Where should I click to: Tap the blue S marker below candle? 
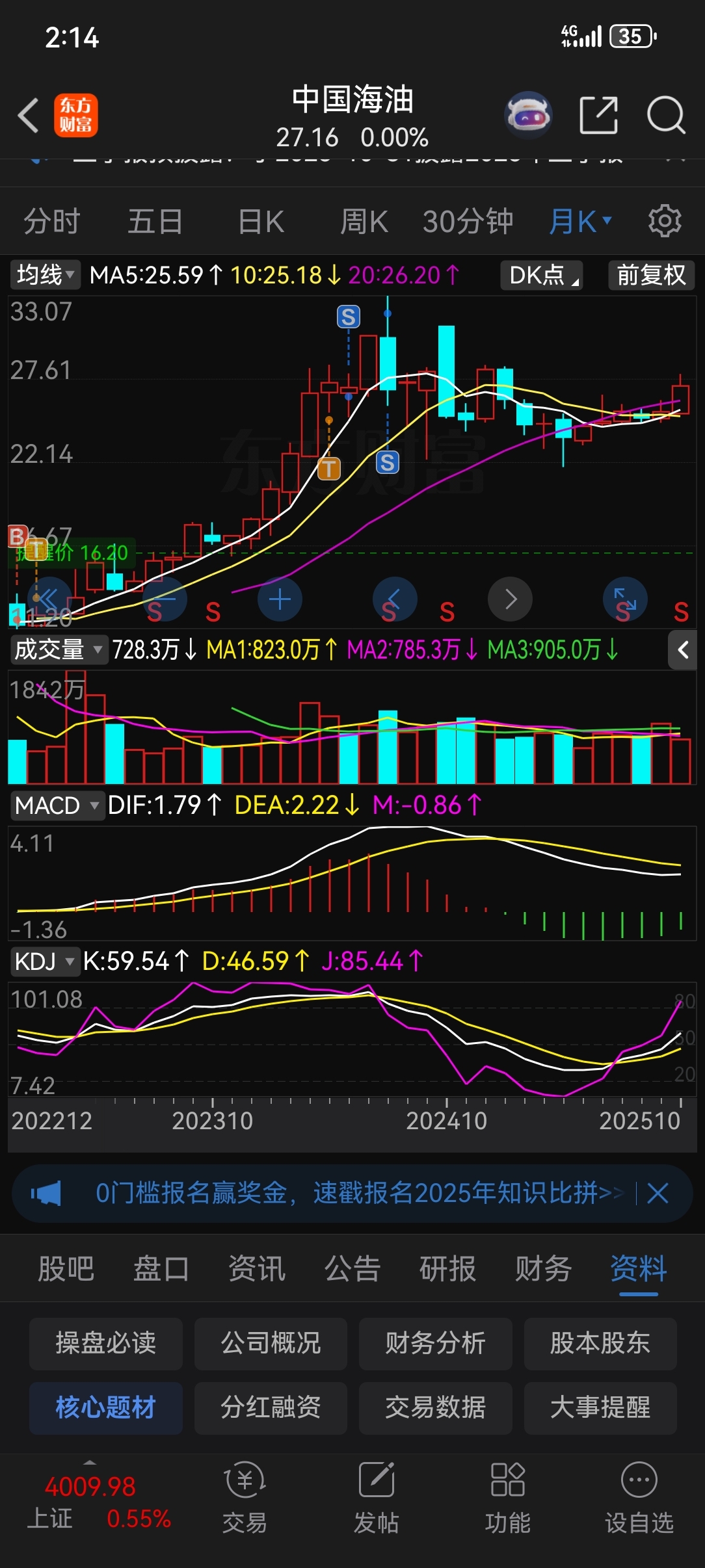tap(388, 462)
